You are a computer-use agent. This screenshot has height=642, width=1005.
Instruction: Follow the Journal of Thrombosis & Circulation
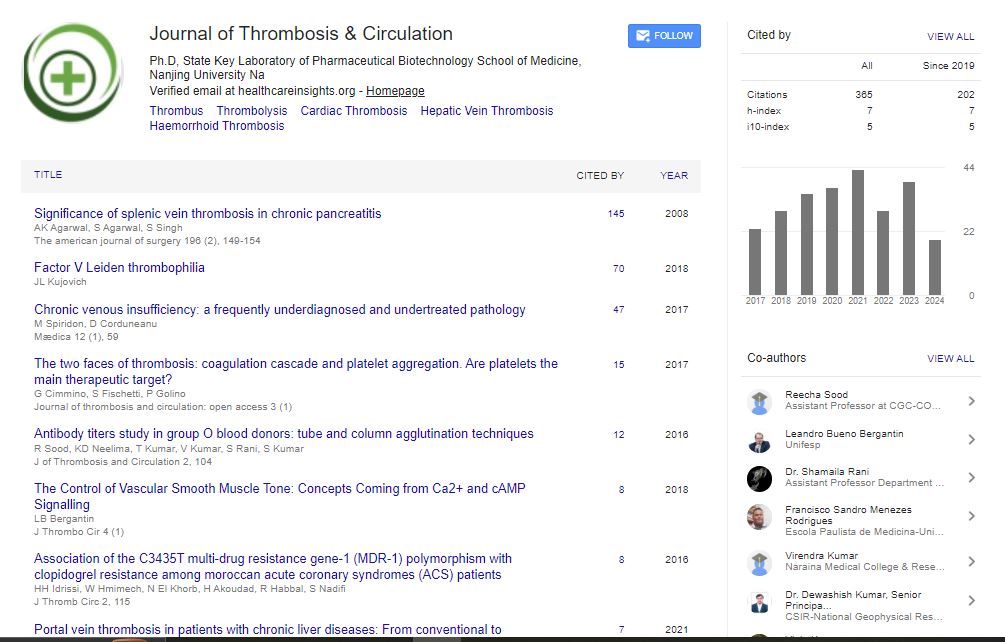[664, 36]
